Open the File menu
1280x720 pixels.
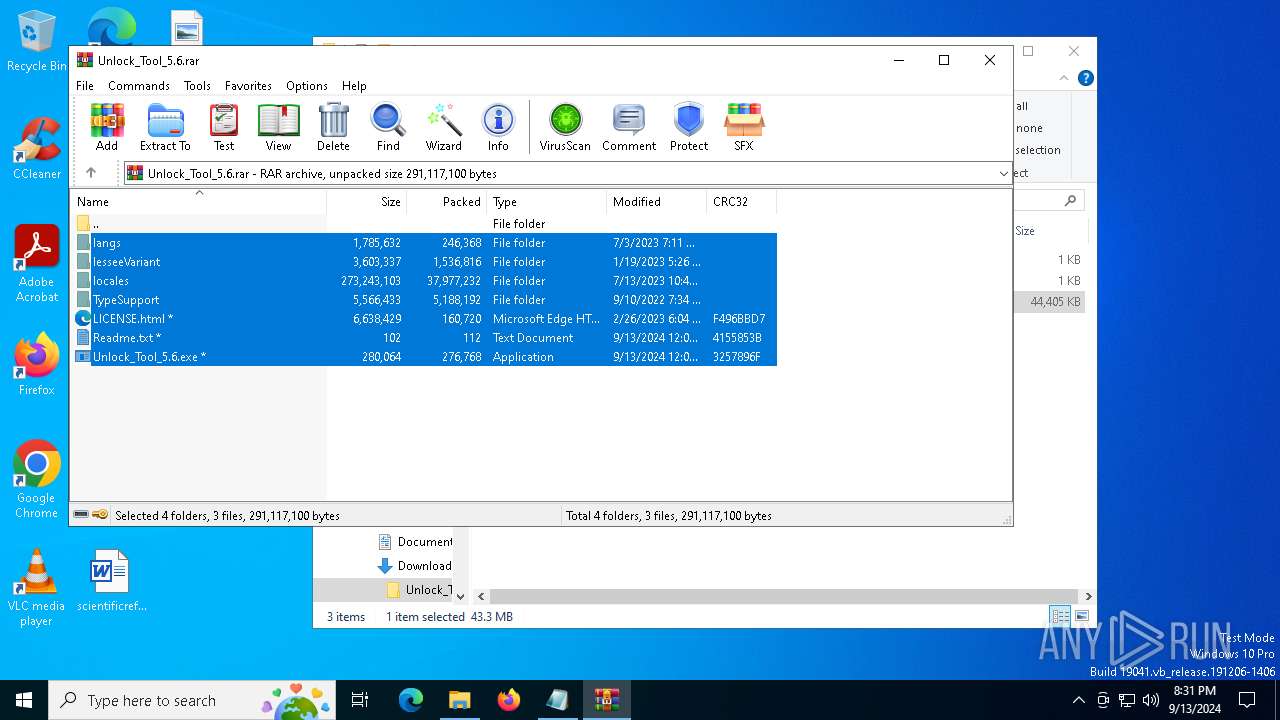(x=85, y=86)
